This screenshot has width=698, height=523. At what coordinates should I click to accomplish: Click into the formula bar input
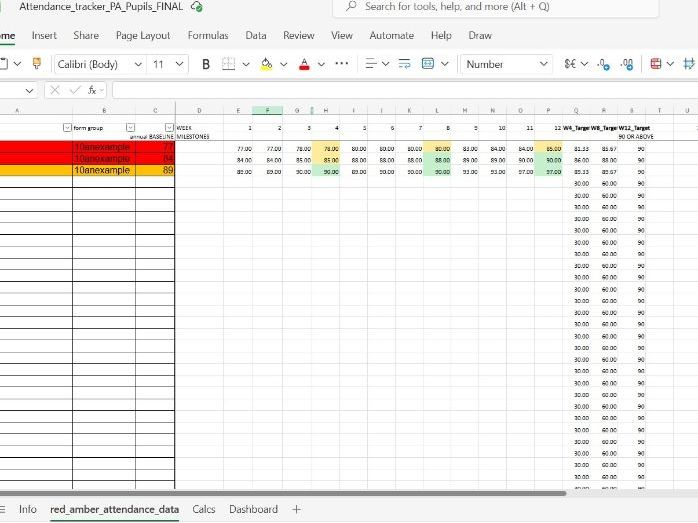point(405,90)
